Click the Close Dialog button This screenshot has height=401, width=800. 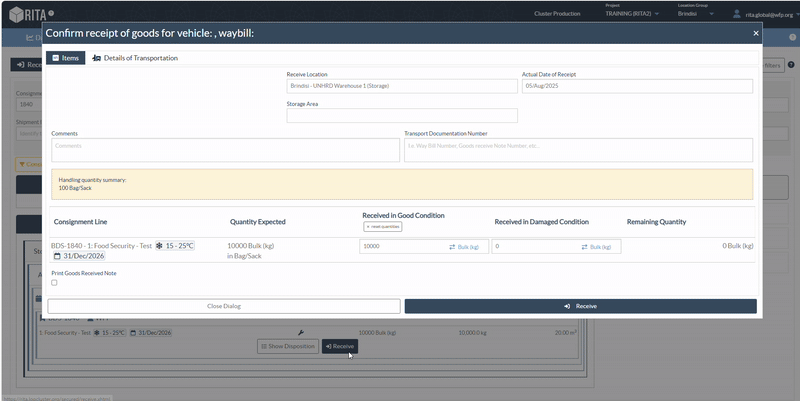[223, 306]
